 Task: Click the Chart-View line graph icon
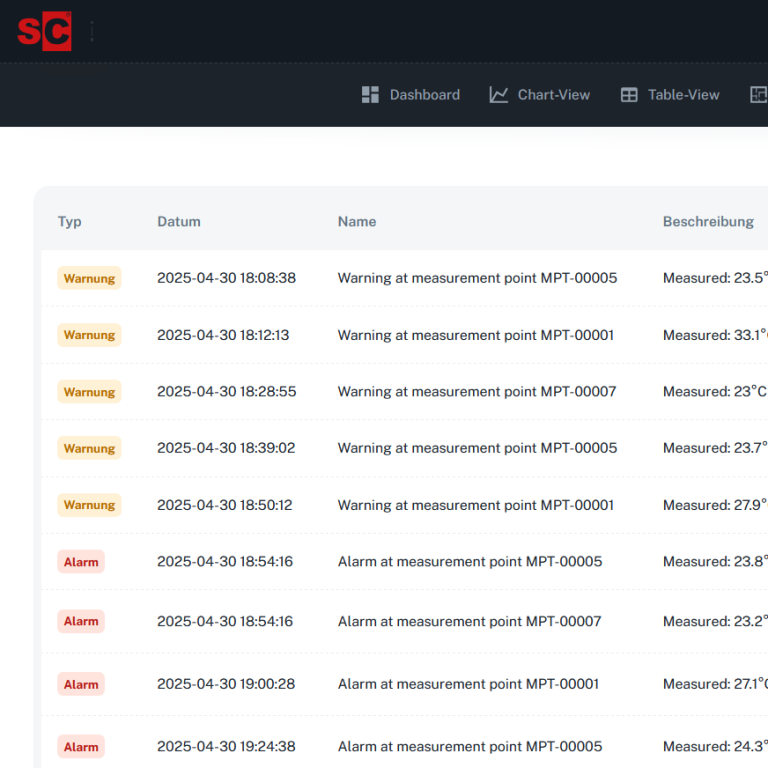(x=498, y=95)
